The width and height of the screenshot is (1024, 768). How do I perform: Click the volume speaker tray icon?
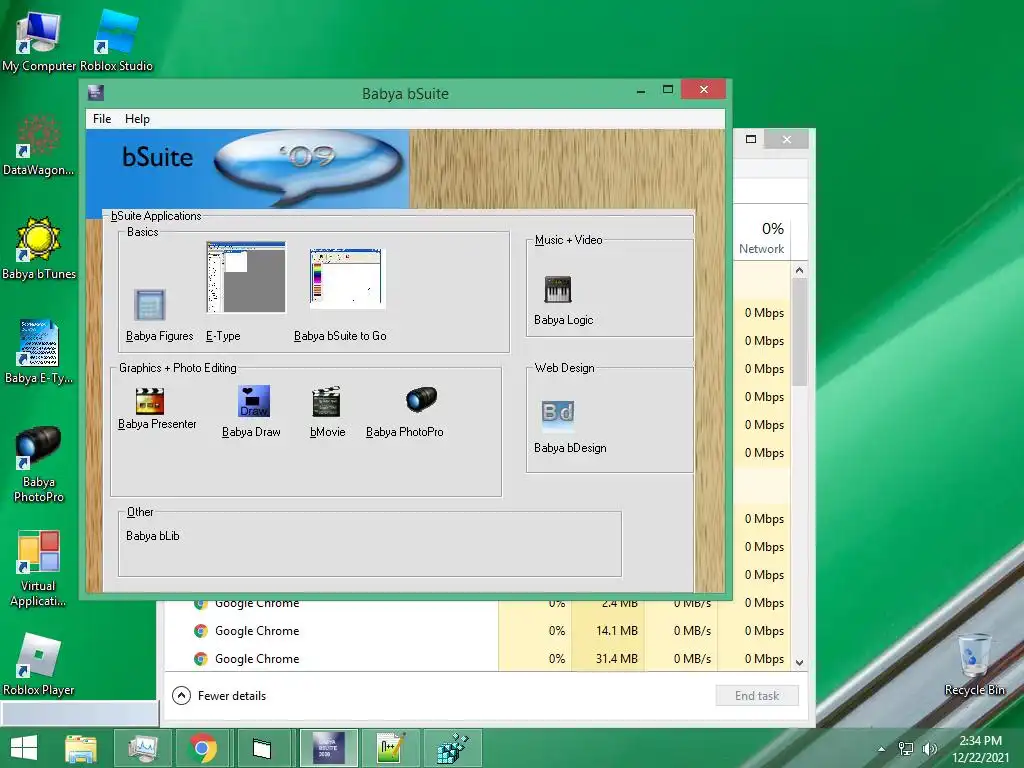point(929,749)
